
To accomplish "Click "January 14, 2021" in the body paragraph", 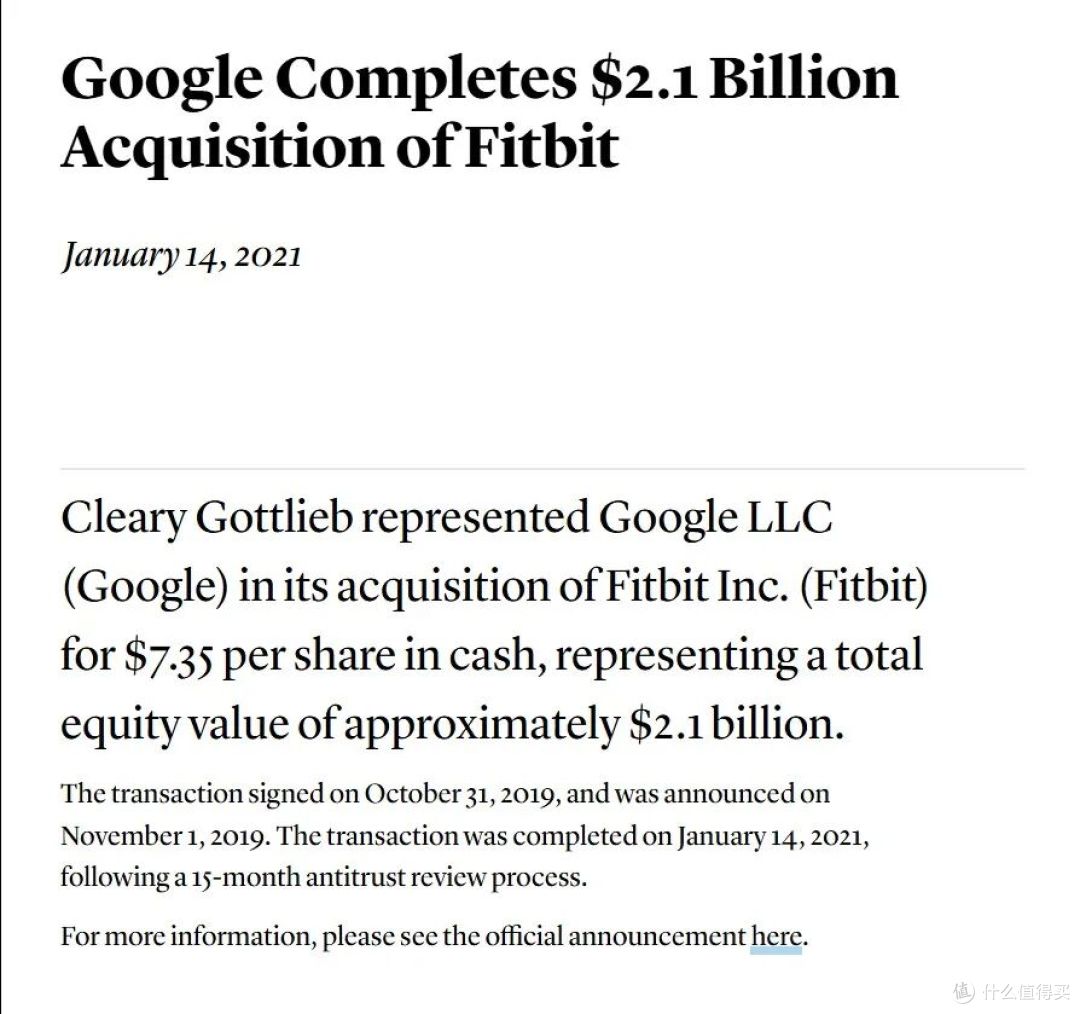I will tap(771, 836).
